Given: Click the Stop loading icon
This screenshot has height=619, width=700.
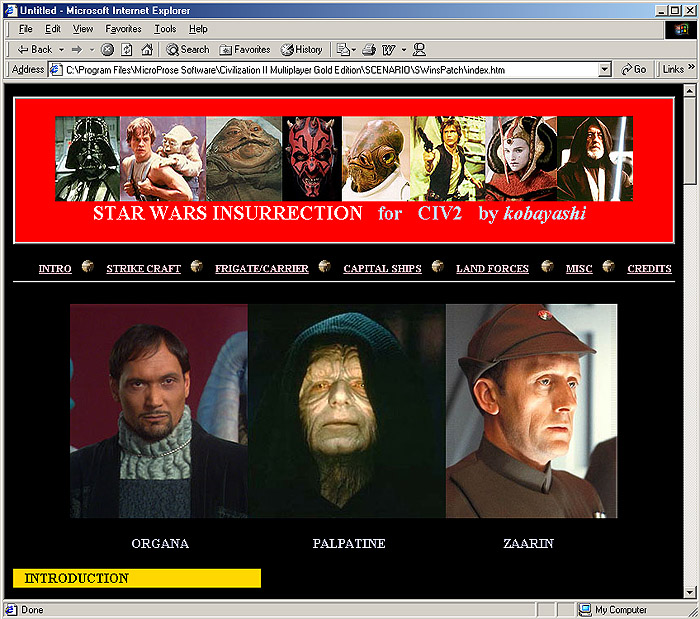Looking at the screenshot, I should click(107, 49).
